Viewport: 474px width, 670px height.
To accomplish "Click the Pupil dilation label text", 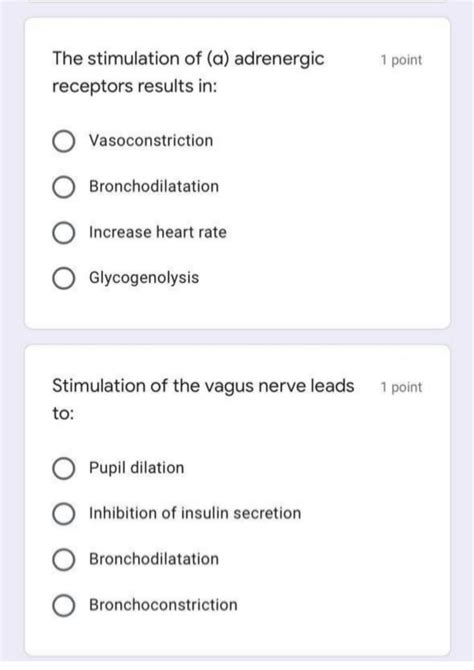I will (136, 468).
